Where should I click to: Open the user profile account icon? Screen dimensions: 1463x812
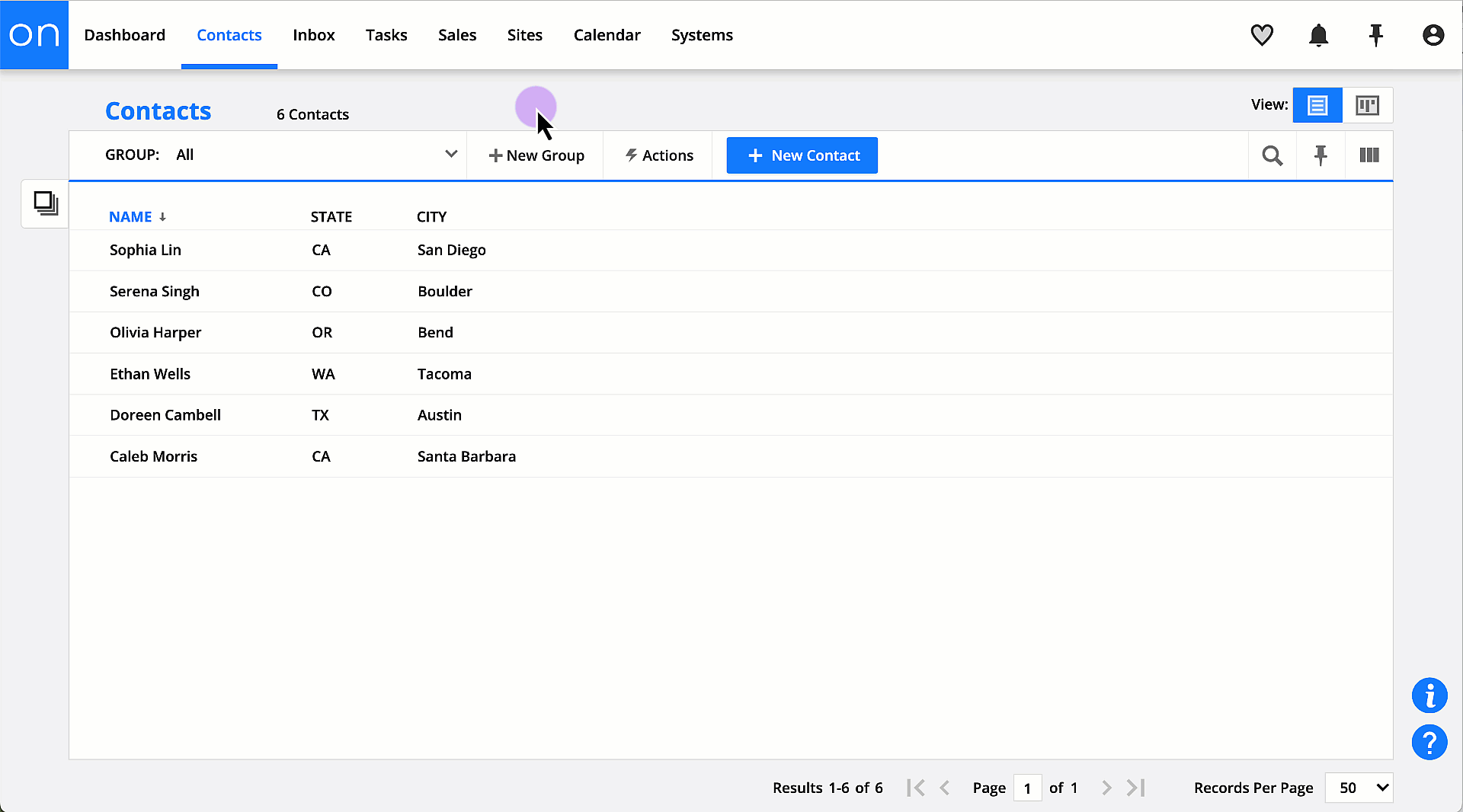tap(1433, 35)
